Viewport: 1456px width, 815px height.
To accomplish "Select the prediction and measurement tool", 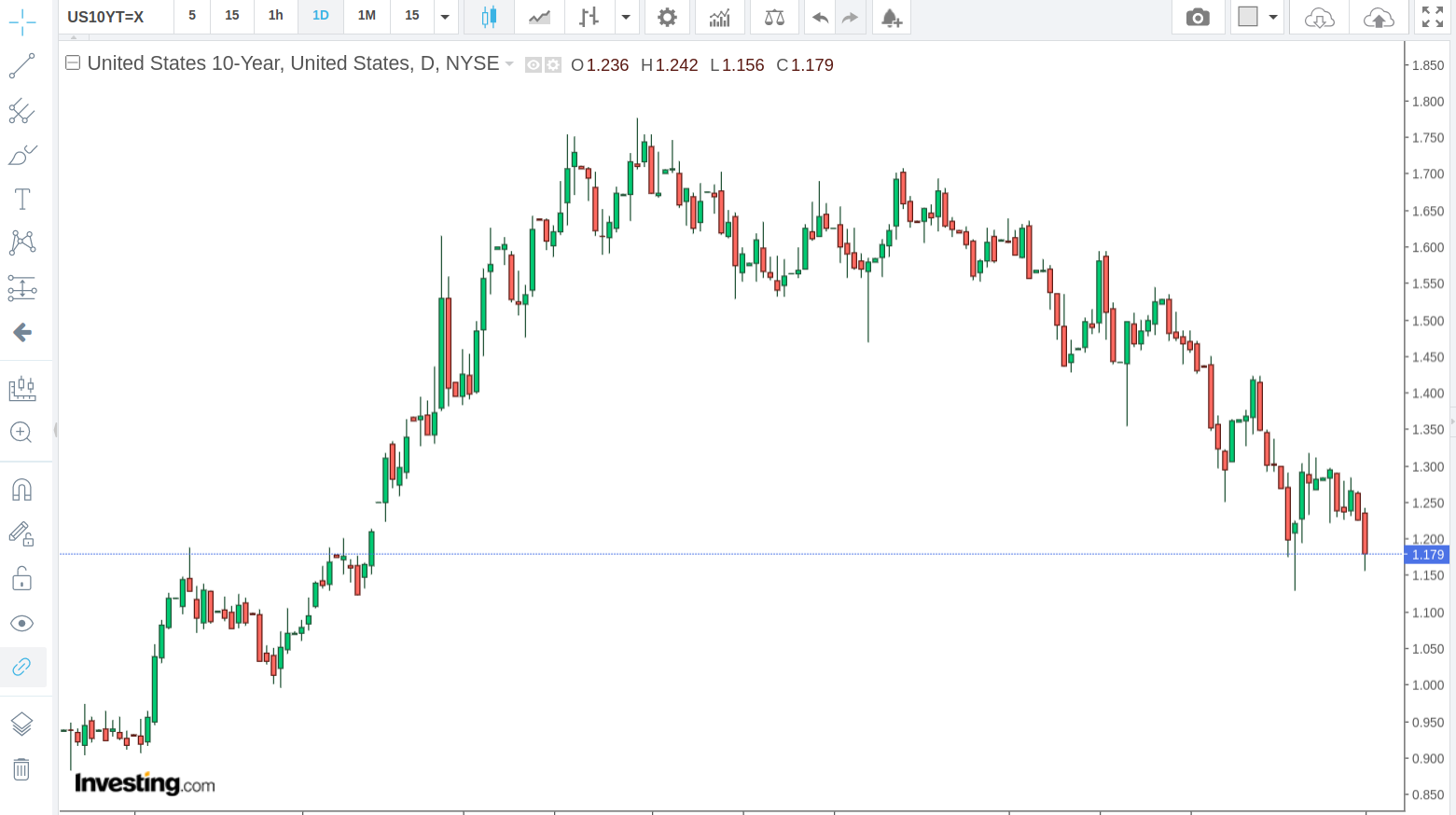I will [22, 288].
